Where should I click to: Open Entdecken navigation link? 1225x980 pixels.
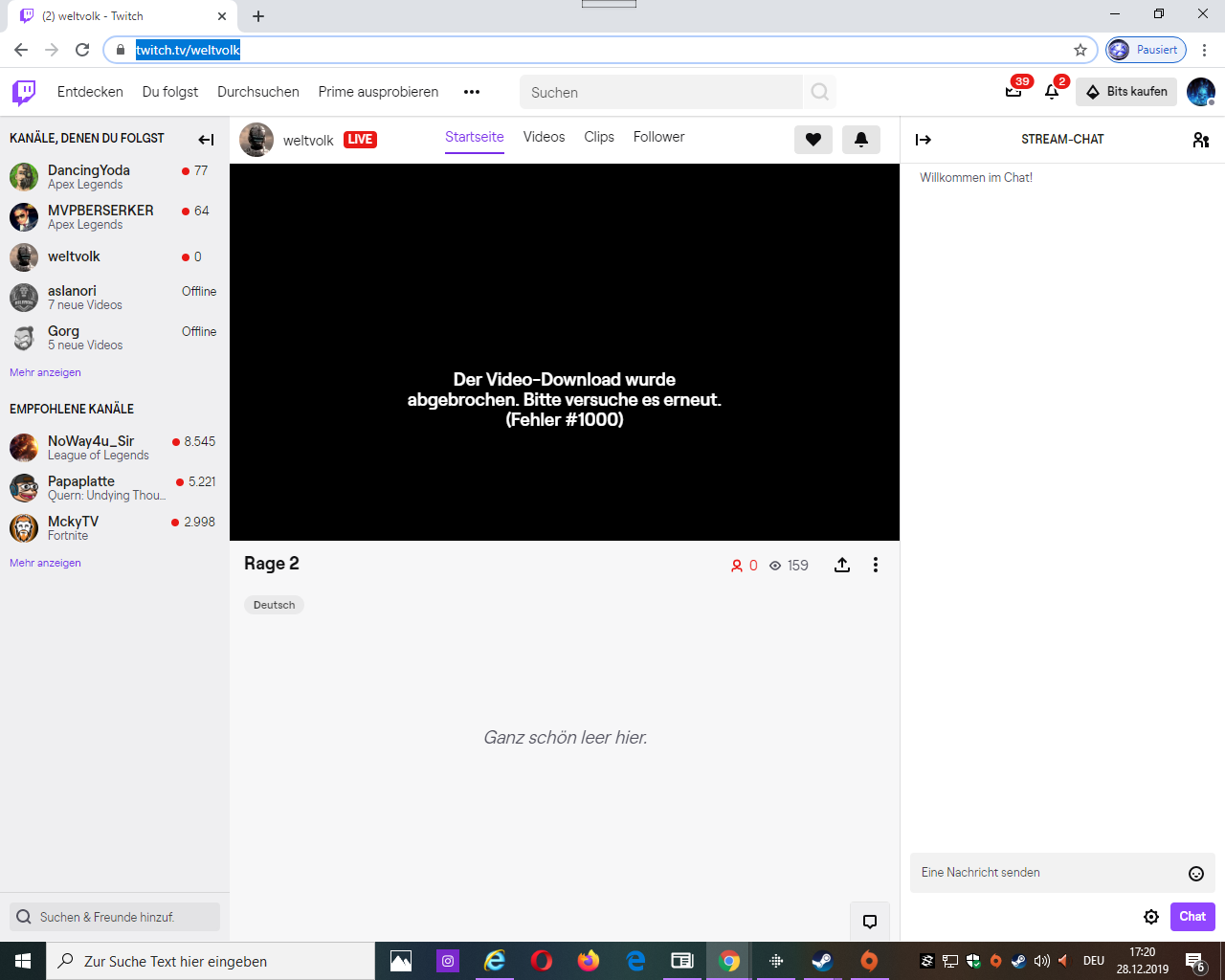click(90, 92)
